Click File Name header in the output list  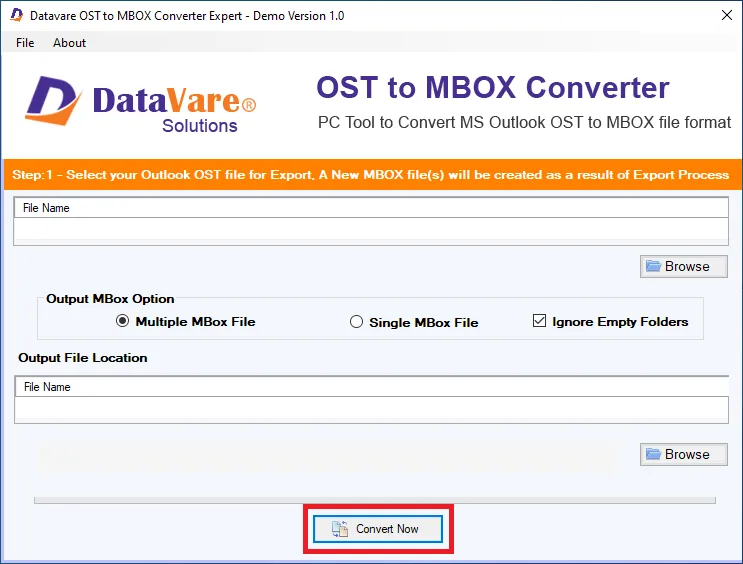point(47,387)
